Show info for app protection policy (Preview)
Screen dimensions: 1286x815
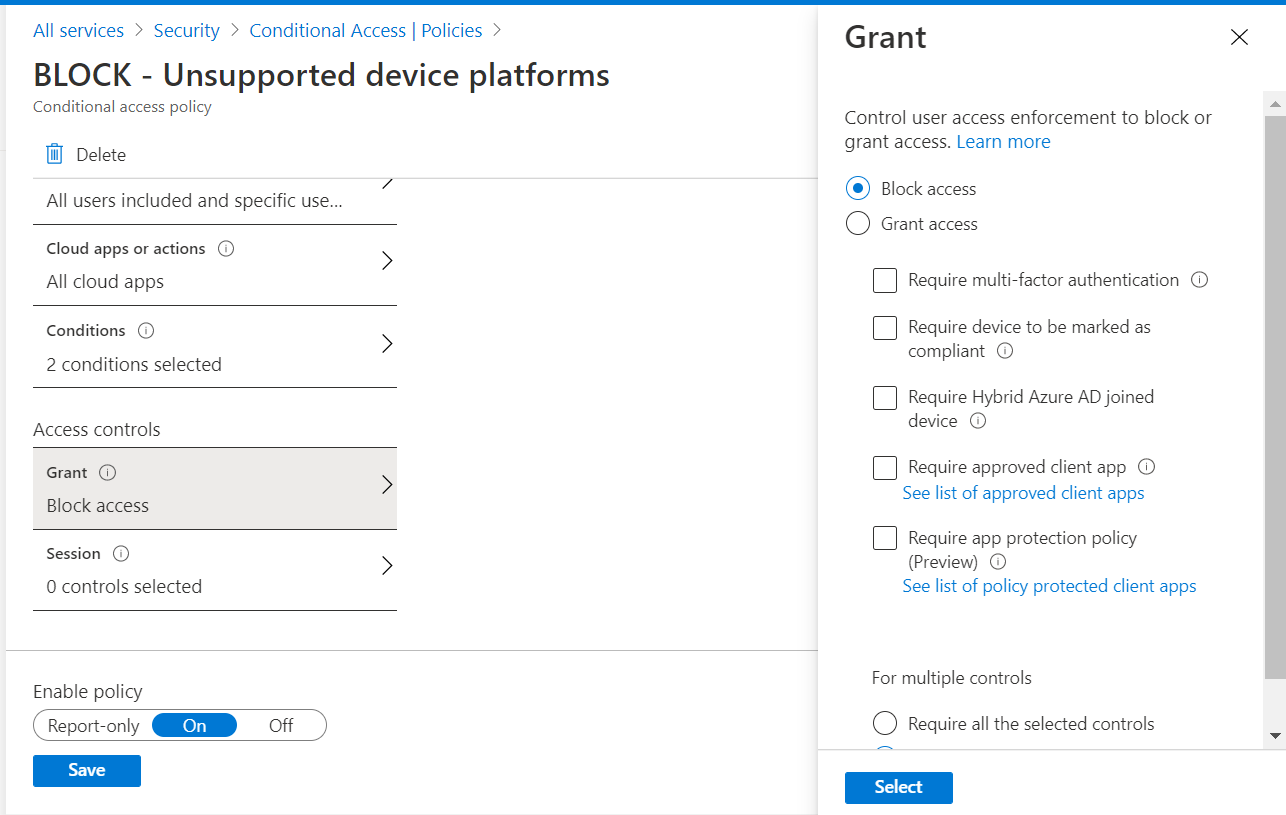coord(997,562)
